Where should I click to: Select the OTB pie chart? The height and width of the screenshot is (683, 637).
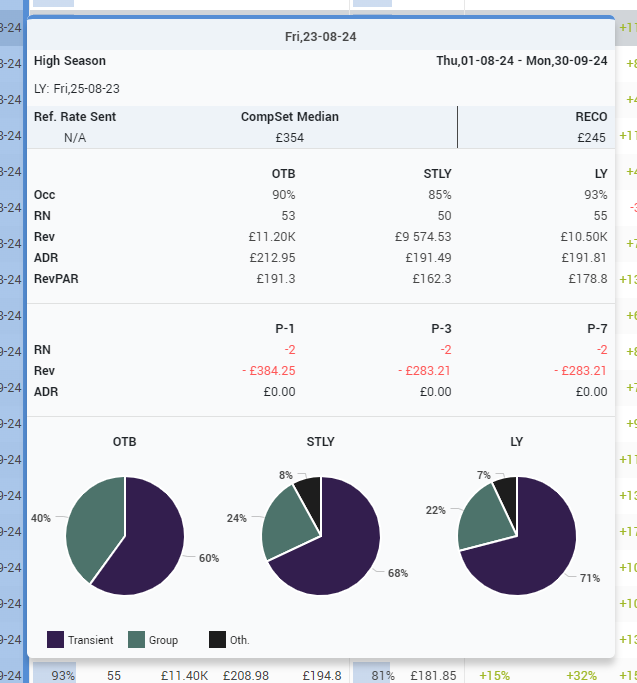pyautogui.click(x=125, y=536)
